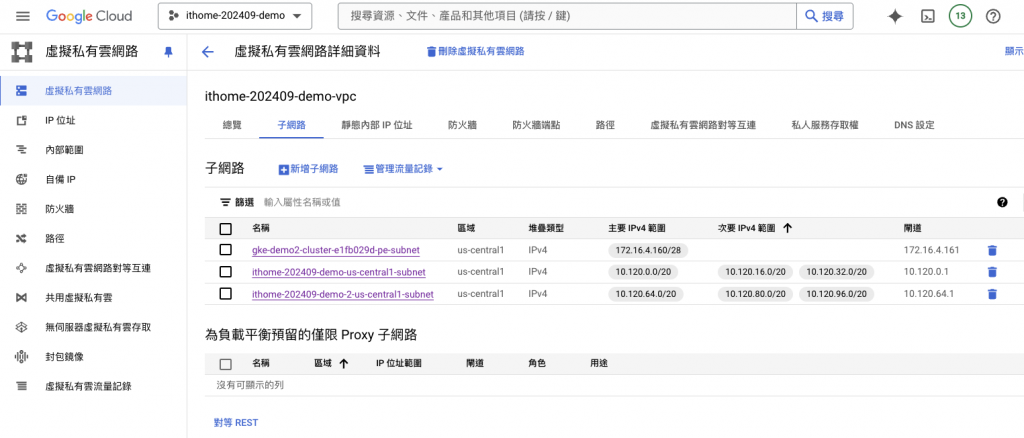Sort by 次要 IPv4 範圍 arrow
This screenshot has width=1024, height=438.
[x=788, y=228]
